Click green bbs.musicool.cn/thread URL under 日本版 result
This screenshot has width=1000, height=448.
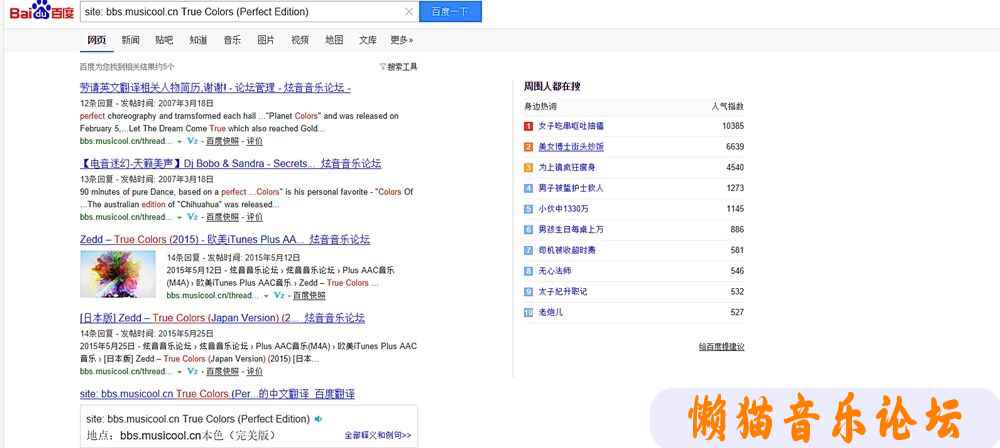pos(126,371)
